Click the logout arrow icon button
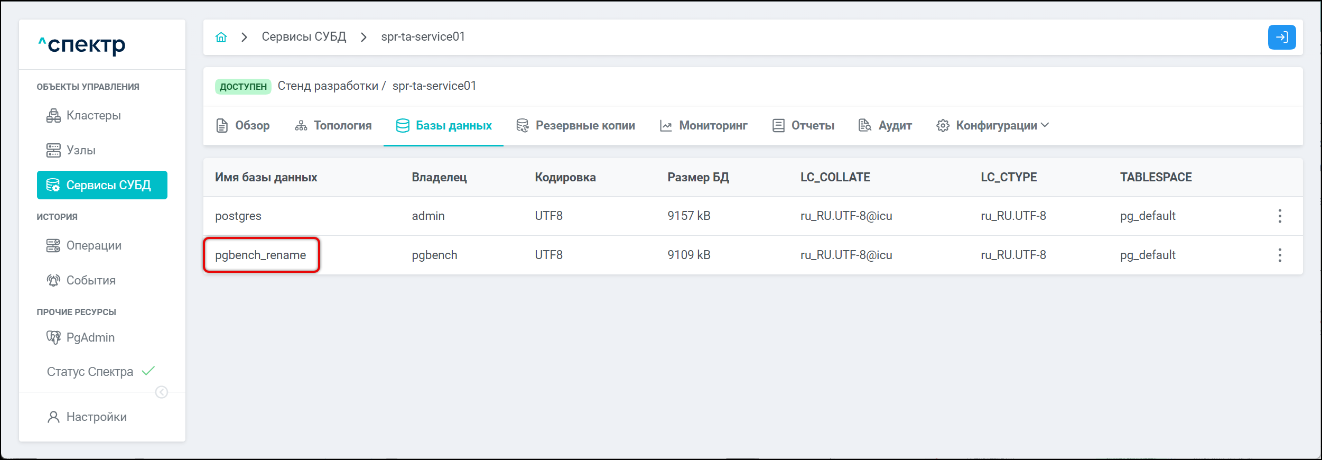1323x461 pixels. click(x=1281, y=37)
